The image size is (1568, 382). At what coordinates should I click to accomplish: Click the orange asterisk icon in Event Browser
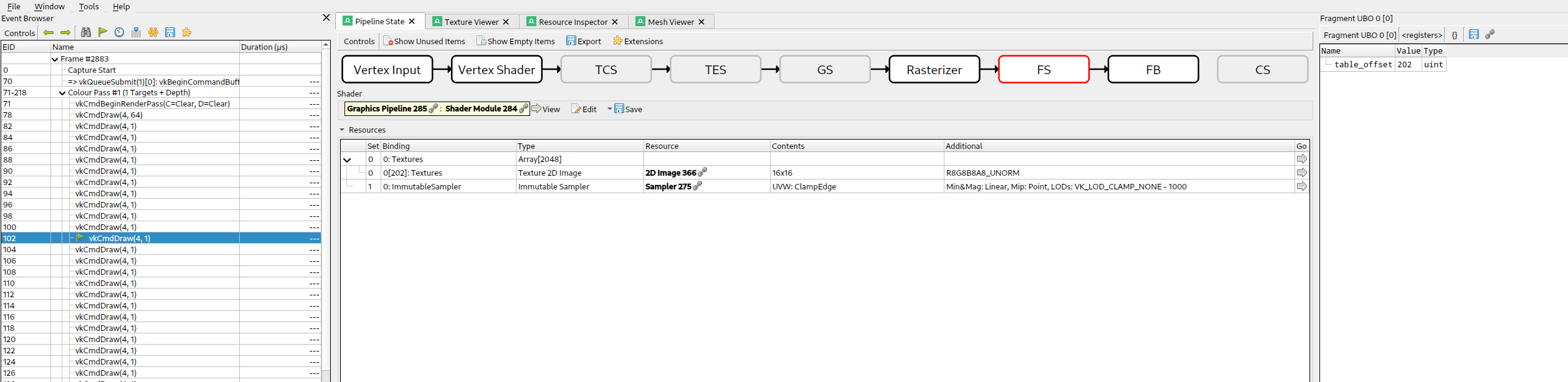[x=153, y=32]
